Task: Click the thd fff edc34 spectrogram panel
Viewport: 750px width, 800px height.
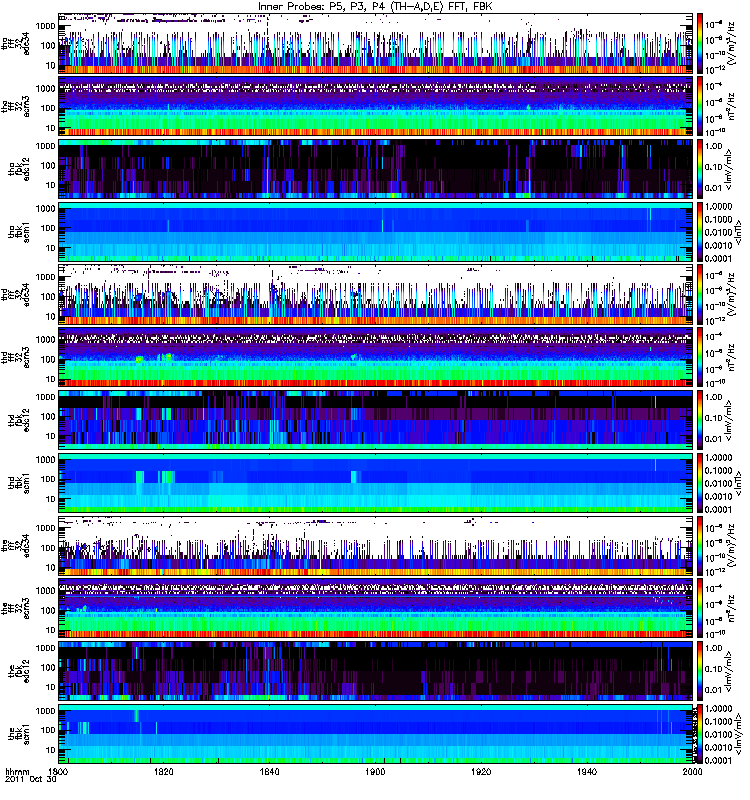Action: (x=376, y=294)
